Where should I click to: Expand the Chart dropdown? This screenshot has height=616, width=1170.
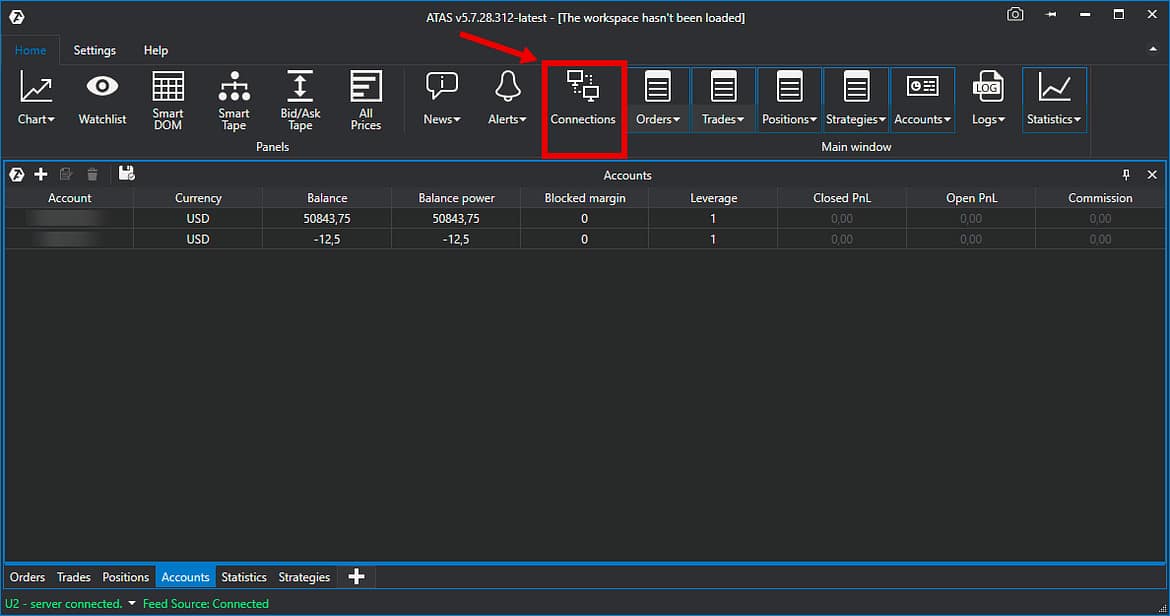pyautogui.click(x=36, y=119)
